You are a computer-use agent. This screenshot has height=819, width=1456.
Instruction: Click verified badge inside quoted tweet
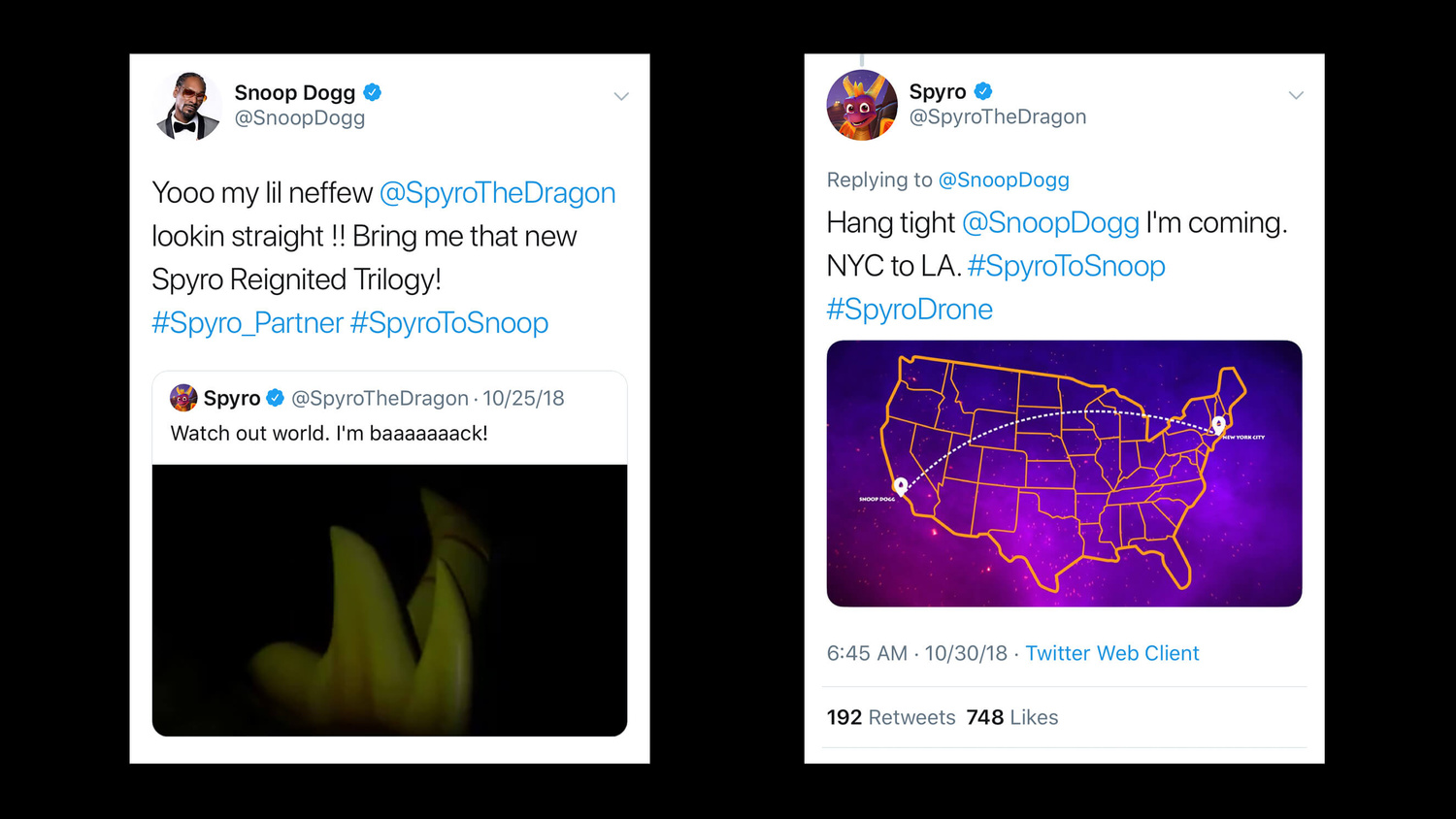tap(276, 398)
